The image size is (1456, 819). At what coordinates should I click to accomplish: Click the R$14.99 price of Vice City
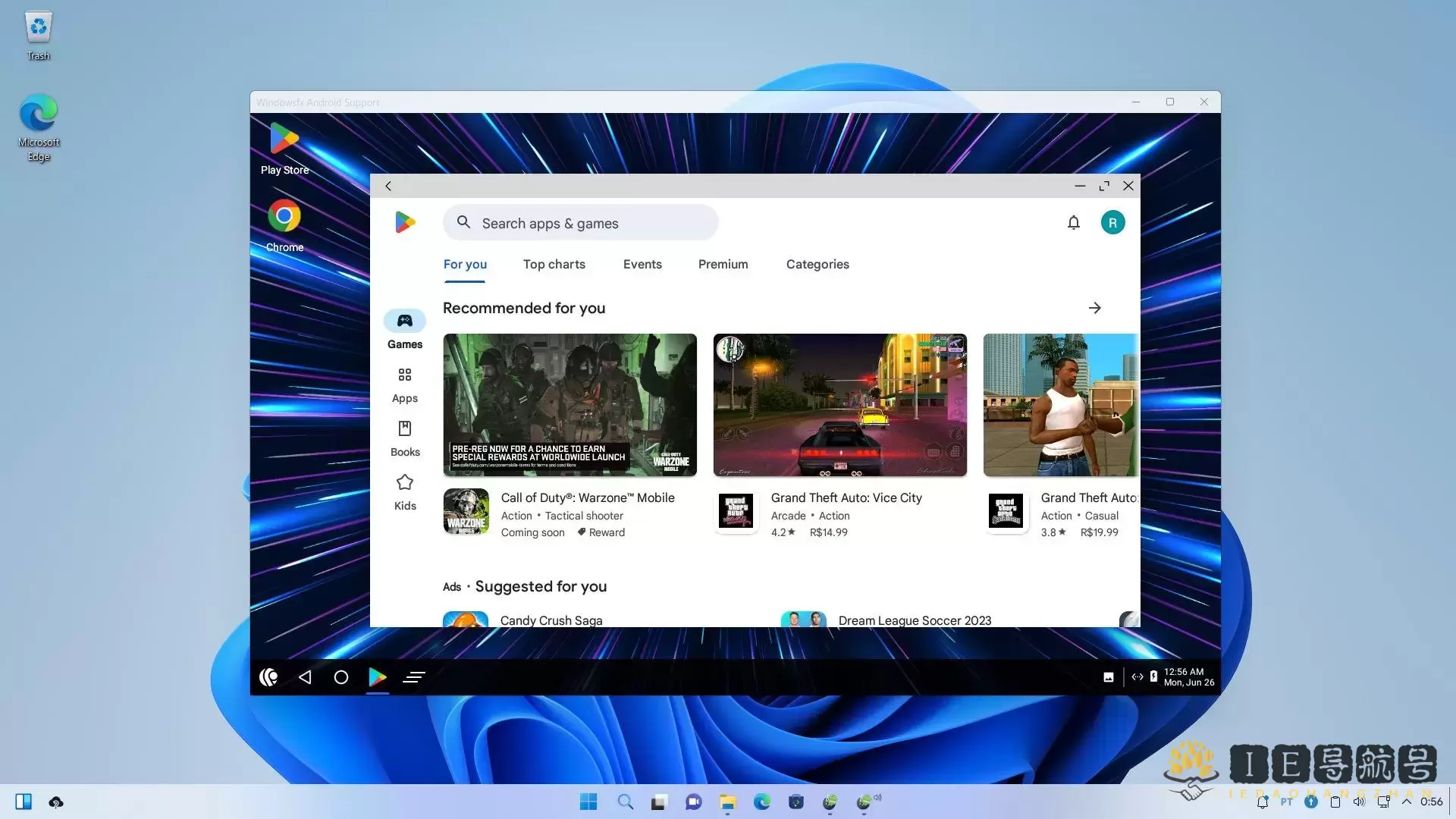coord(828,532)
